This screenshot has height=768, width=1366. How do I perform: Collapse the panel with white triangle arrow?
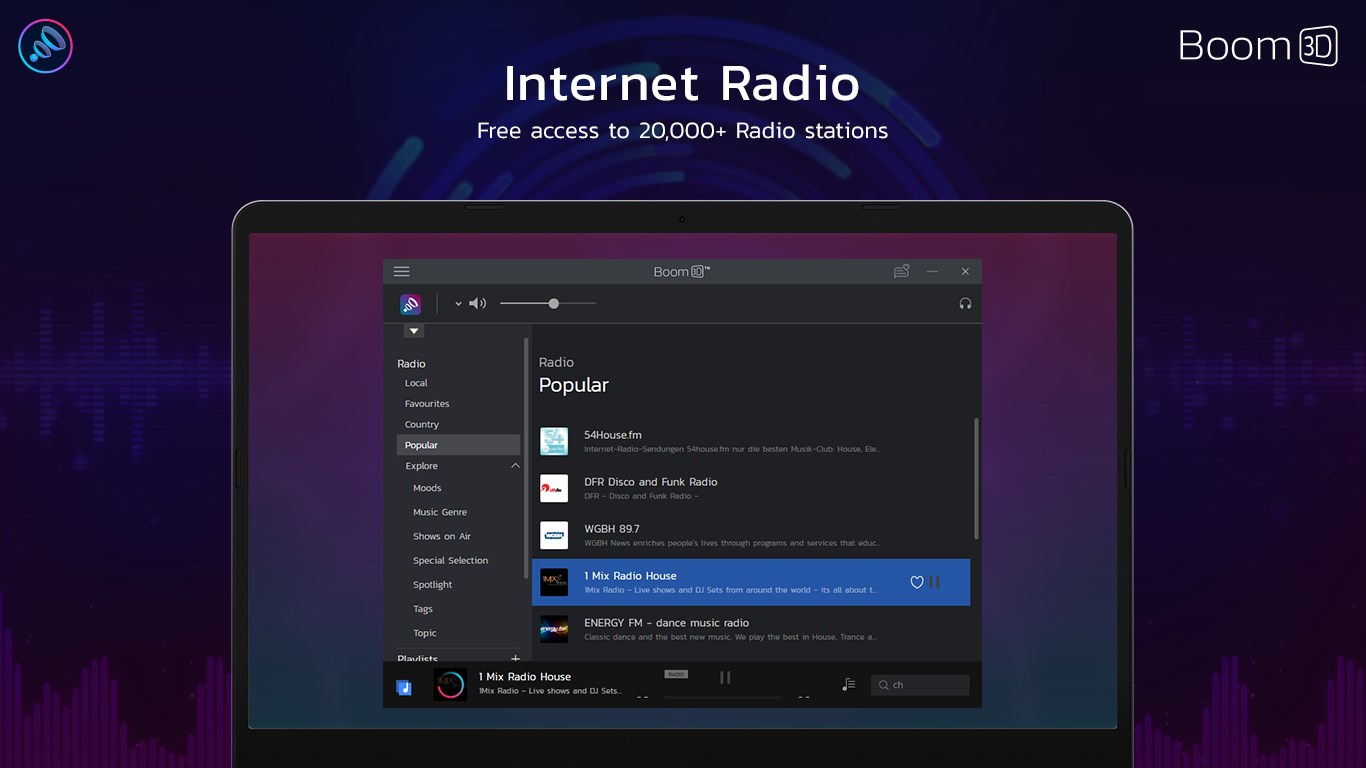click(x=414, y=331)
